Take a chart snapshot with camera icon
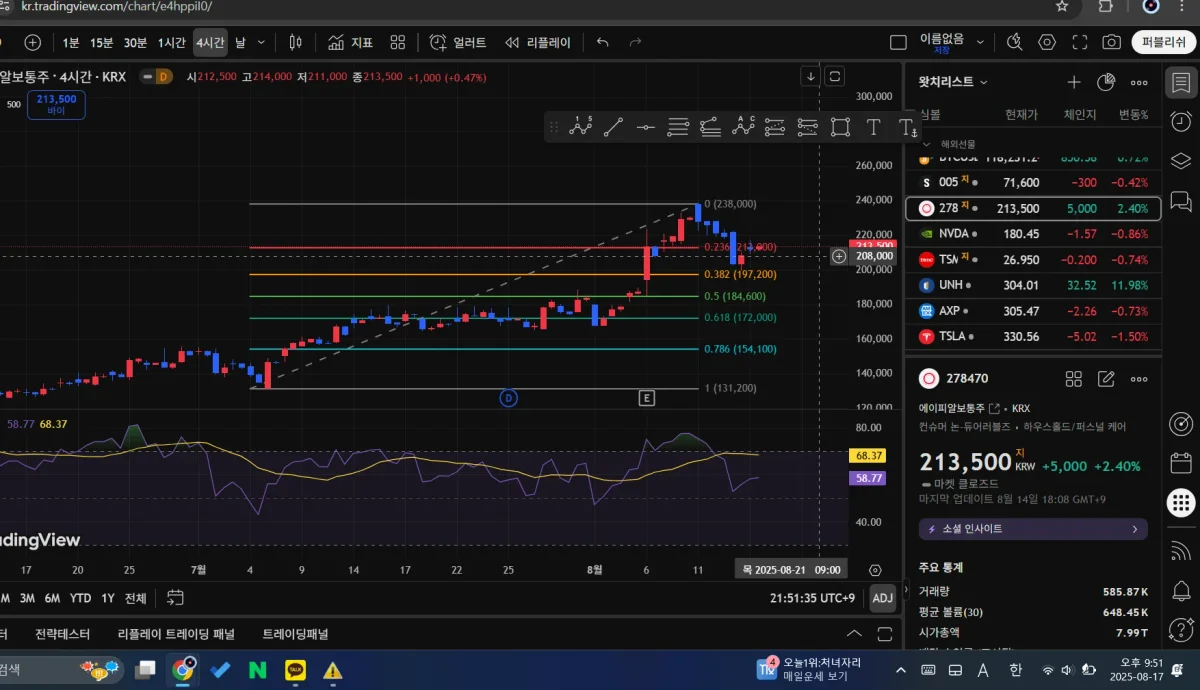 coord(1111,42)
